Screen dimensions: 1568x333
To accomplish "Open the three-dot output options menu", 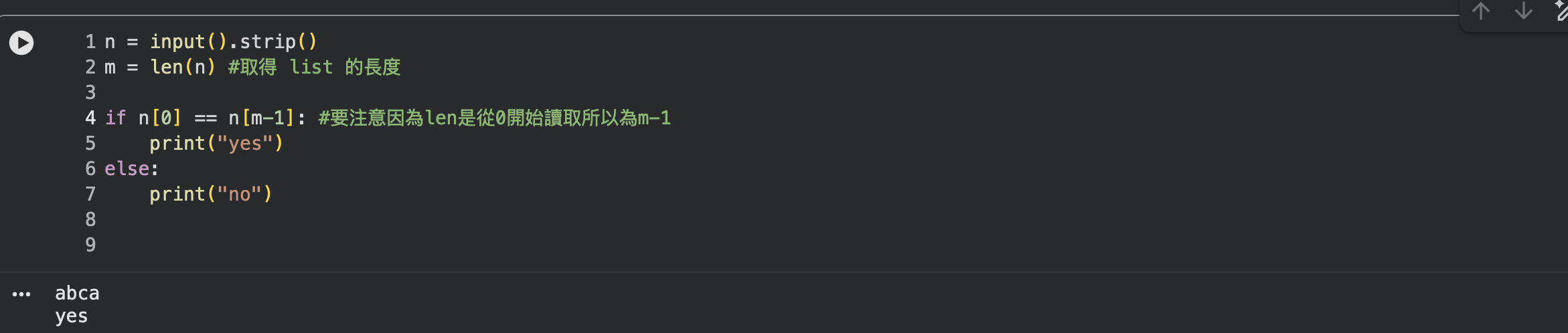I will [21, 294].
